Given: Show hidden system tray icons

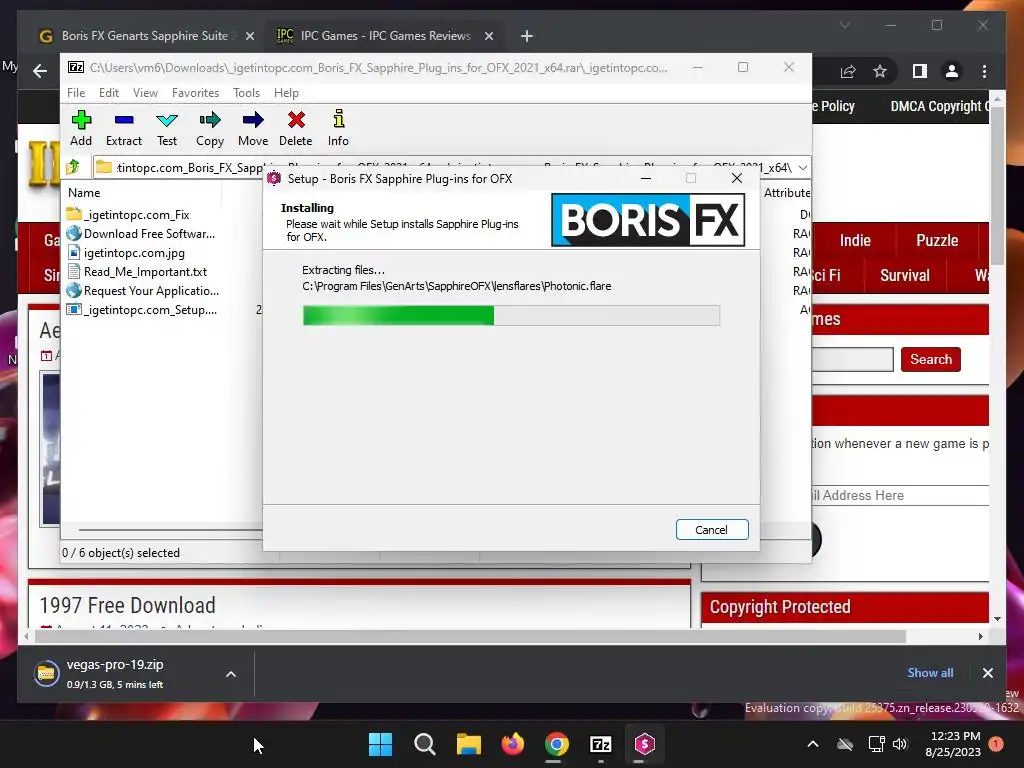Looking at the screenshot, I should [x=812, y=744].
